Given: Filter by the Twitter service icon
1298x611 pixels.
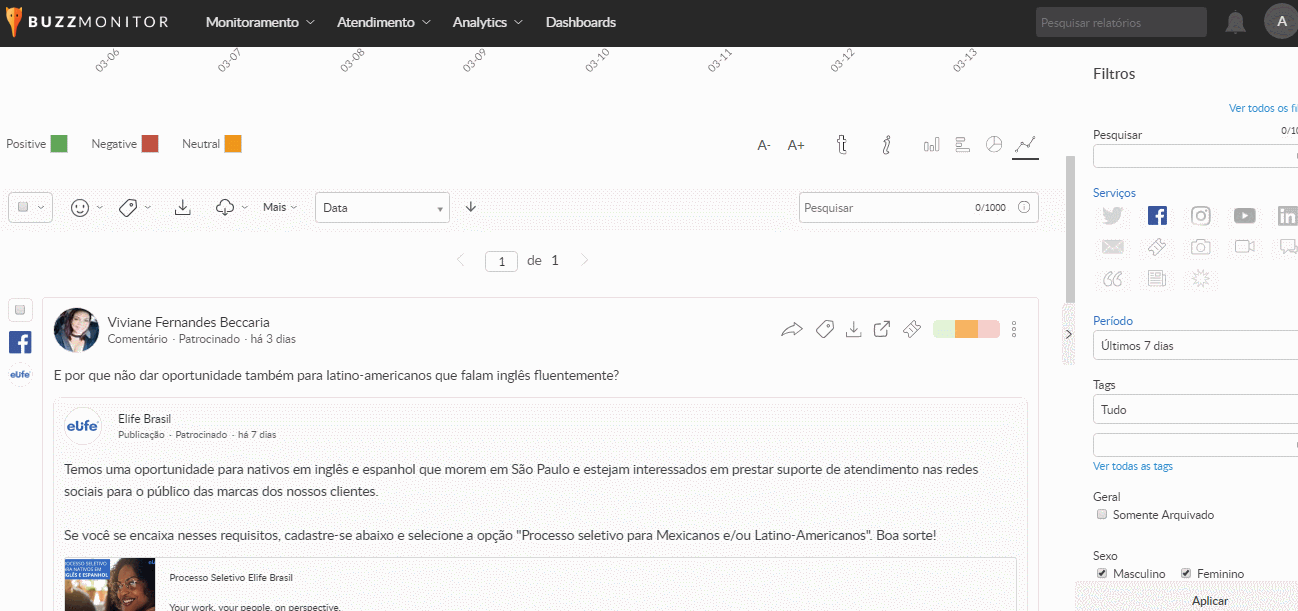Looking at the screenshot, I should click(1112, 215).
